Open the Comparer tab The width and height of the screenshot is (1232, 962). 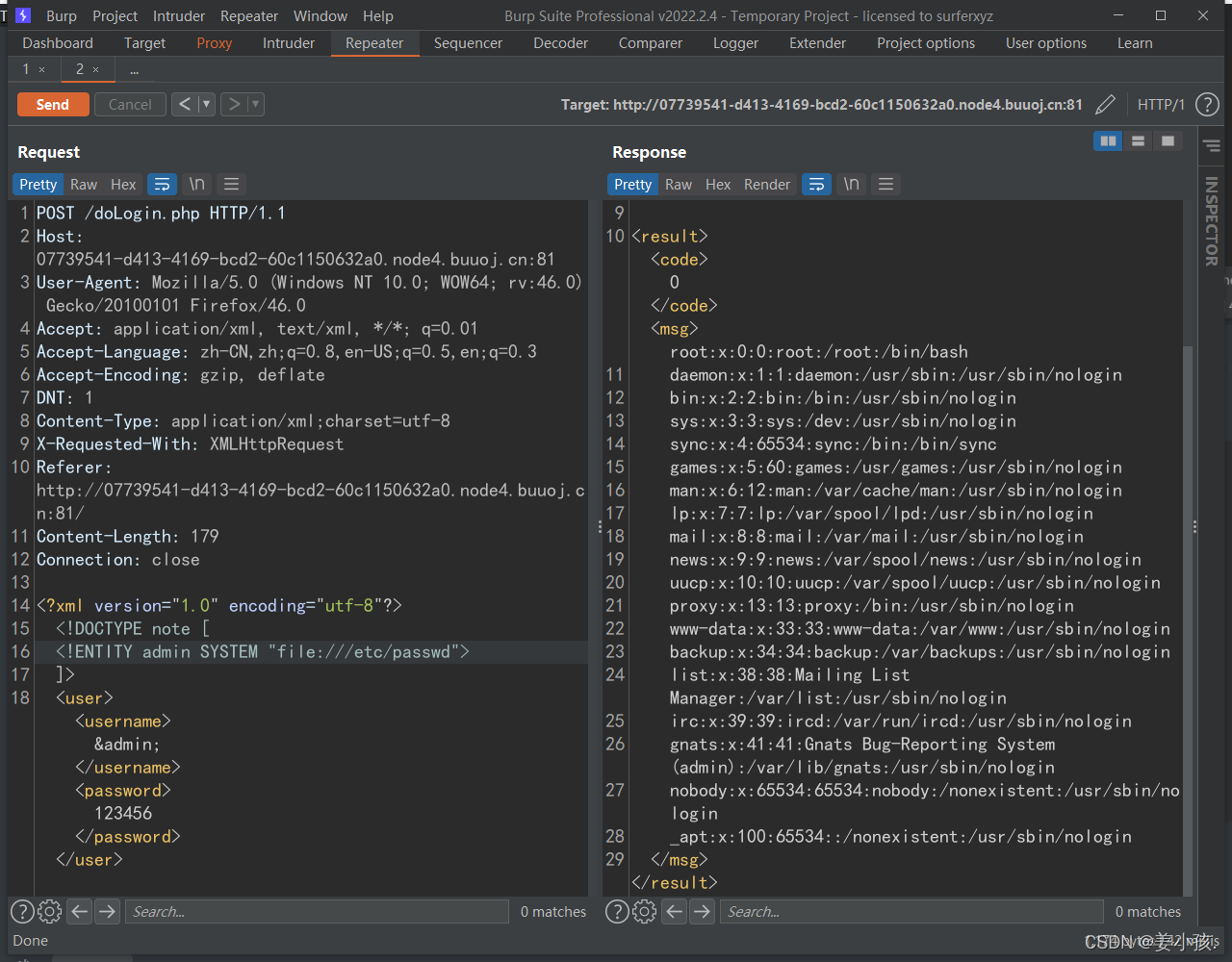click(x=651, y=43)
